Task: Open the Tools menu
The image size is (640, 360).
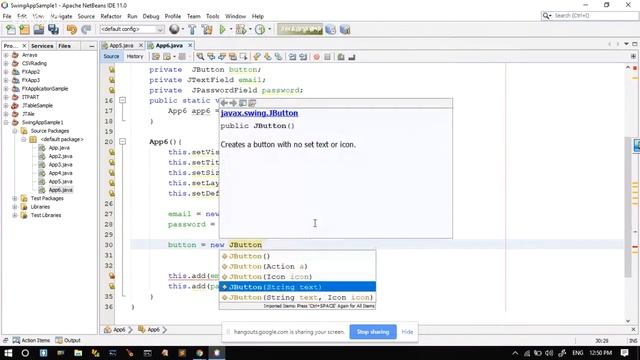Action: click(x=213, y=16)
